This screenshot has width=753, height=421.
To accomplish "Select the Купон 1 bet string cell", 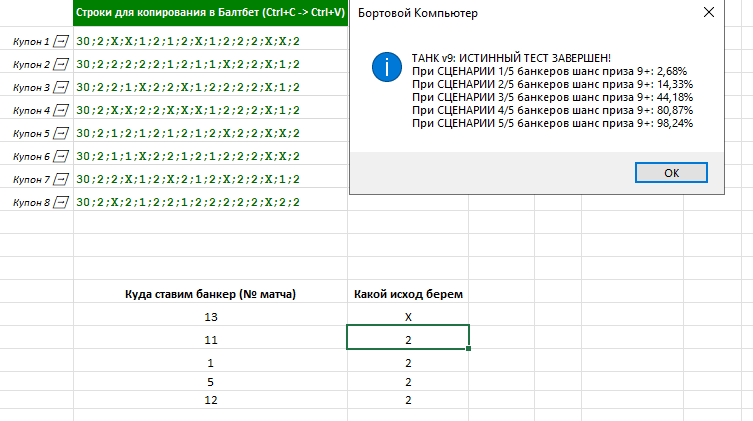I will tap(210, 38).
